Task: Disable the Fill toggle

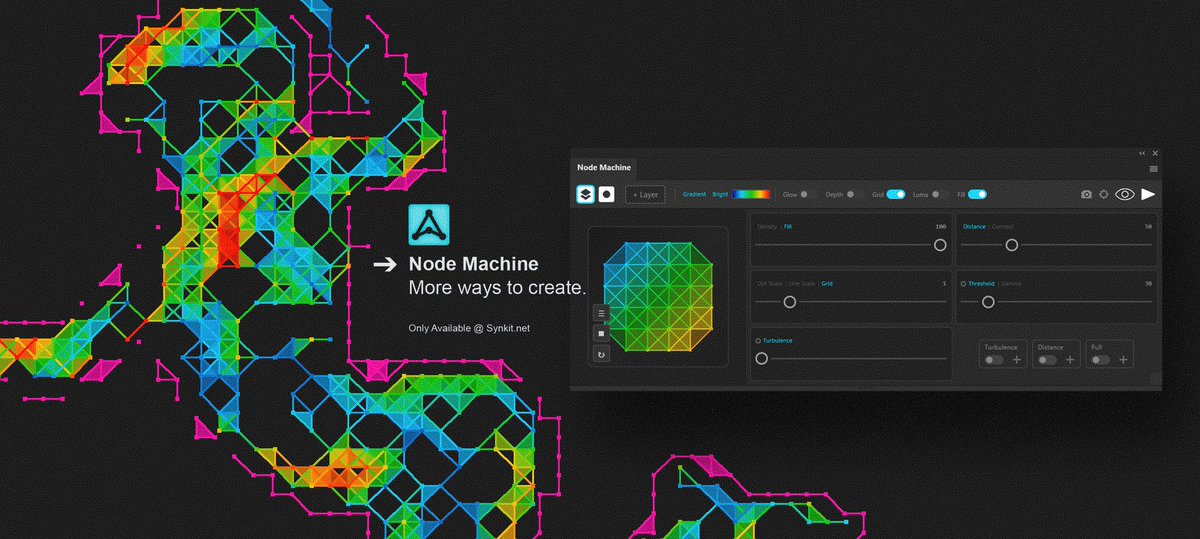Action: tap(977, 194)
